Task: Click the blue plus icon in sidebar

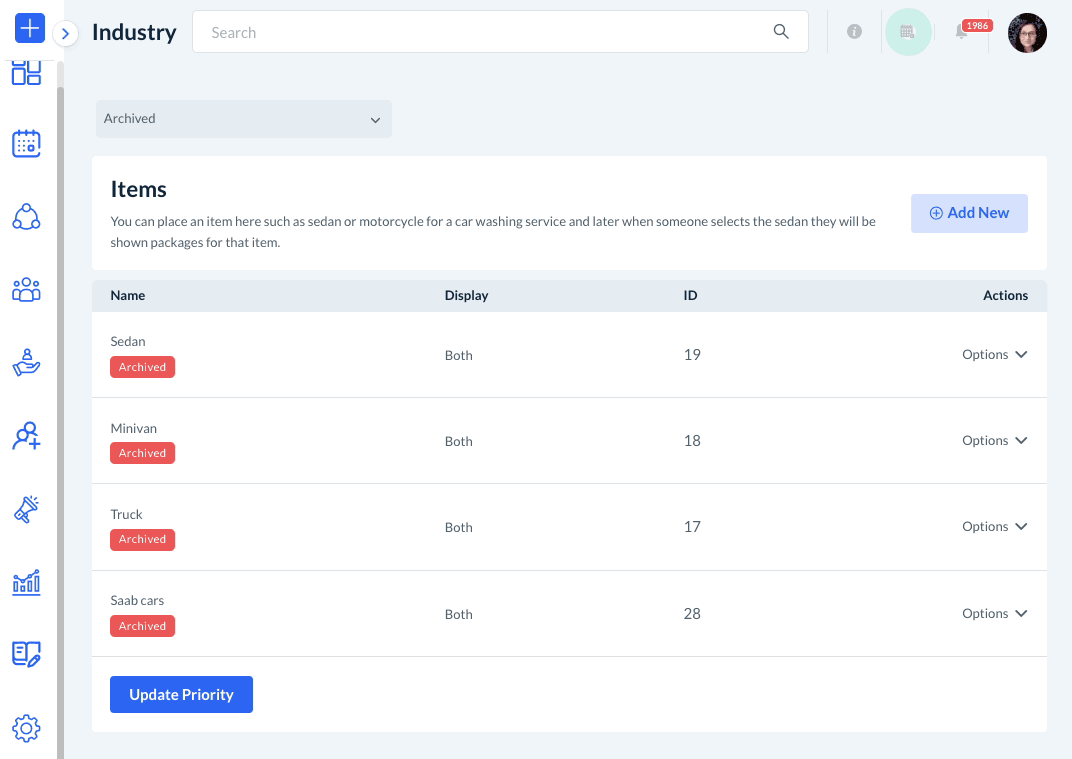Action: tap(30, 29)
